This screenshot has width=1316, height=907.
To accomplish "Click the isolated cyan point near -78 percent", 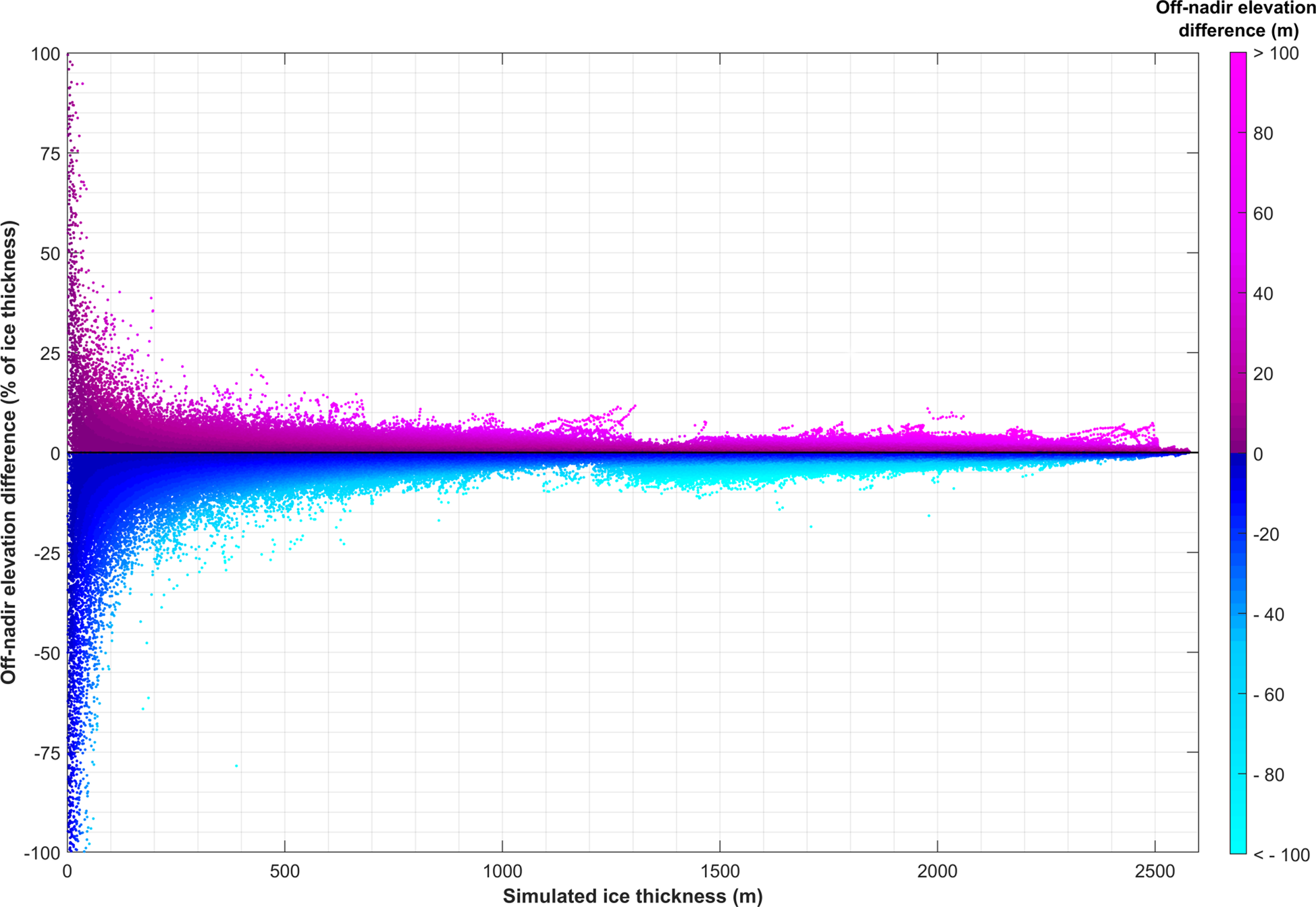I will 236,766.
